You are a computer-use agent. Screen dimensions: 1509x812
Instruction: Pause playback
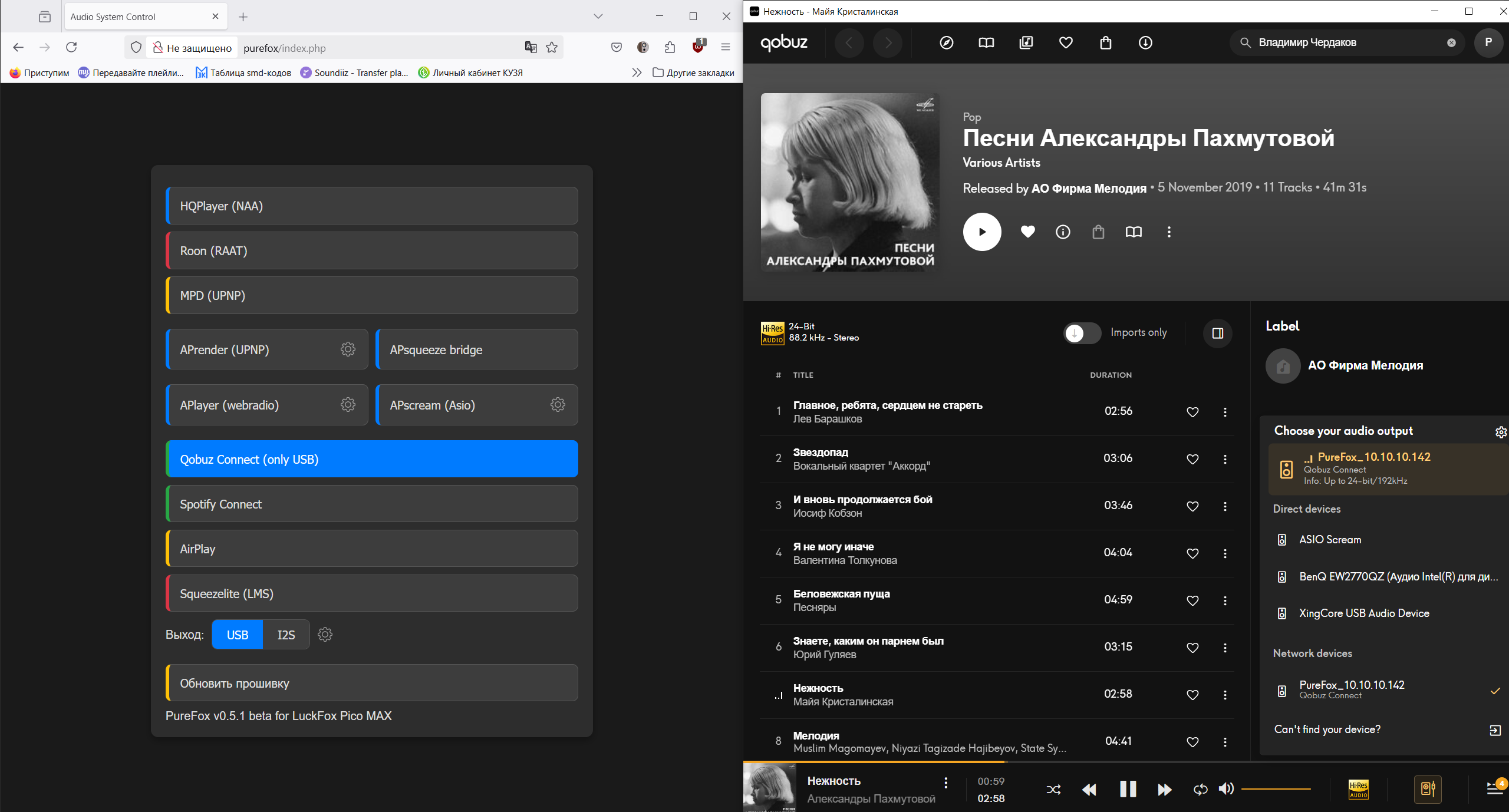click(x=1128, y=789)
